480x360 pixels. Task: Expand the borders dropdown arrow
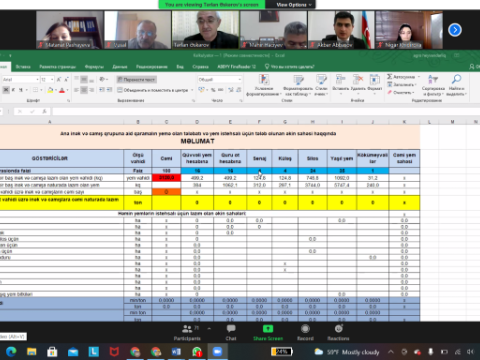point(41,90)
